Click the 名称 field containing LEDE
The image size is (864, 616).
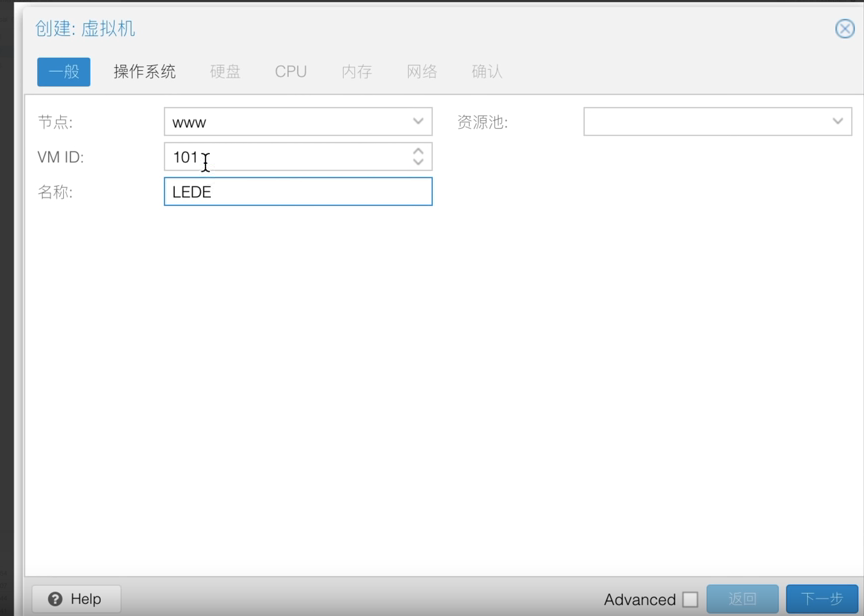click(298, 191)
